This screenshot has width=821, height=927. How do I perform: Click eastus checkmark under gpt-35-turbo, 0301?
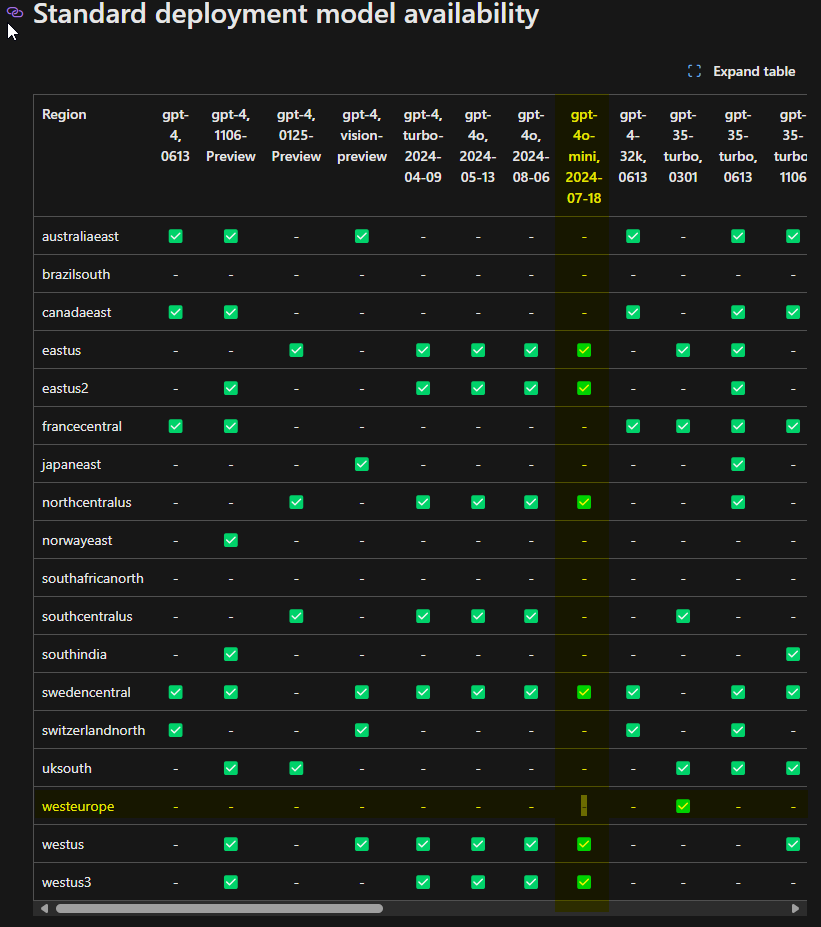pyautogui.click(x=683, y=351)
